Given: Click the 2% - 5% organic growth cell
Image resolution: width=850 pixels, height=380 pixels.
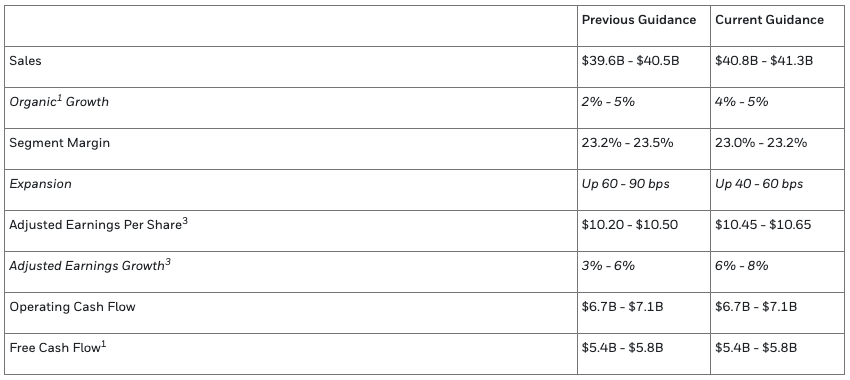Looking at the screenshot, I should click(608, 102).
